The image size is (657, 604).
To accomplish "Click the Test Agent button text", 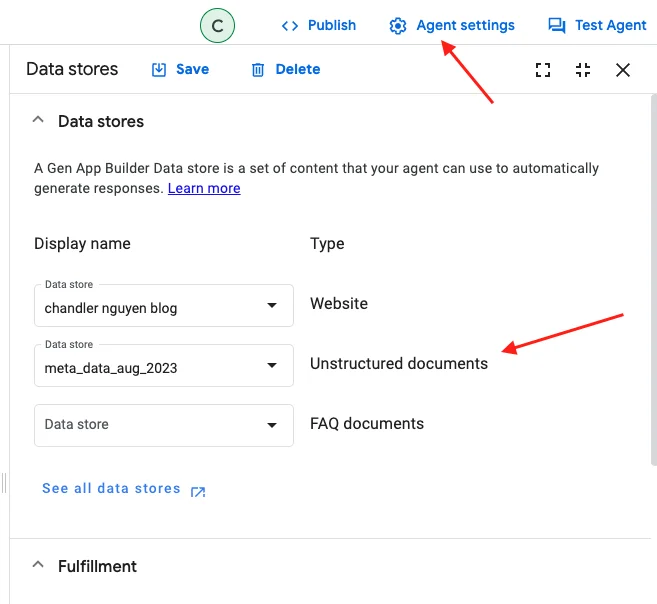I will point(610,25).
